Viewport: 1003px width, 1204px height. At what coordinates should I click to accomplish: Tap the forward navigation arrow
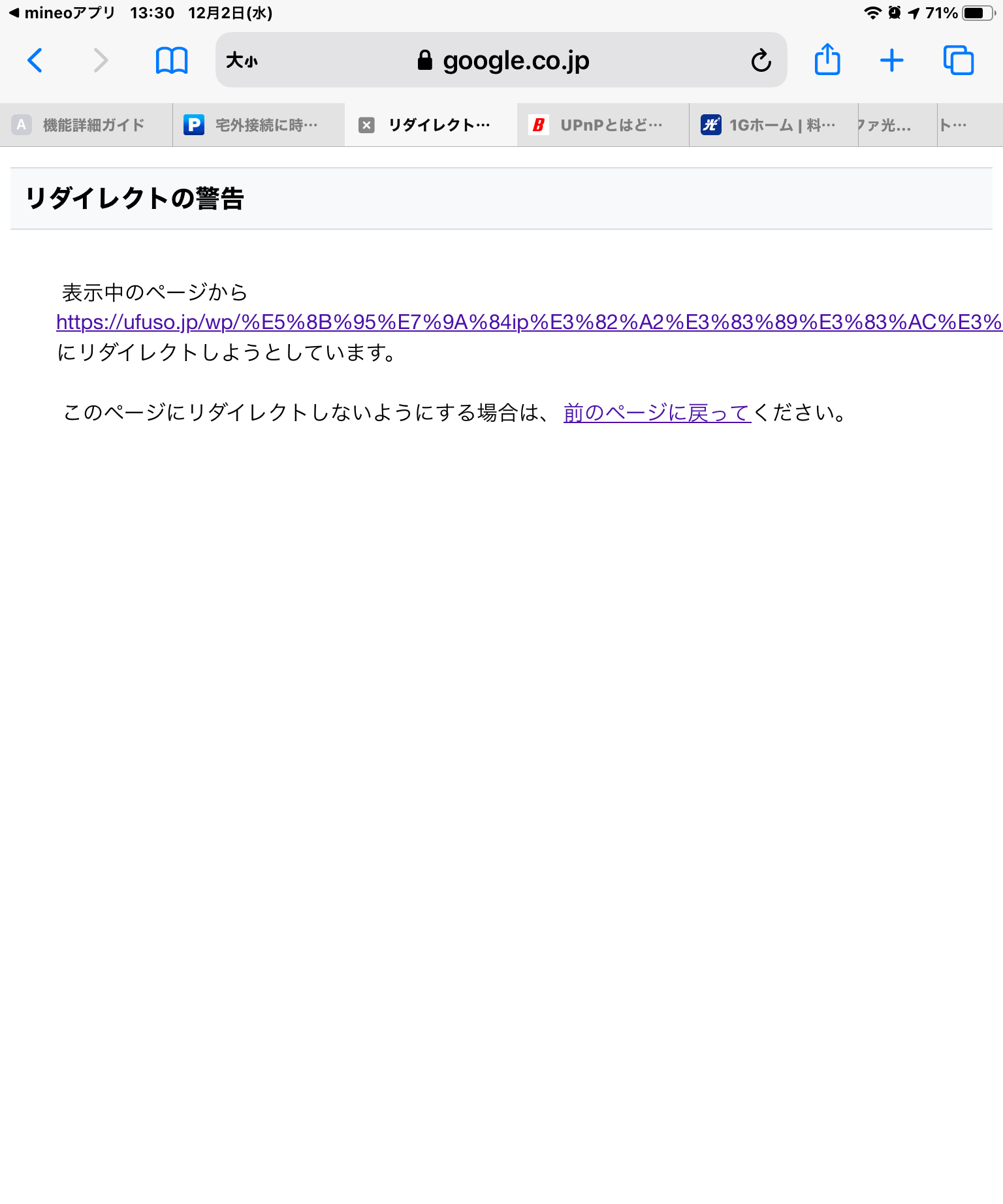tap(100, 61)
